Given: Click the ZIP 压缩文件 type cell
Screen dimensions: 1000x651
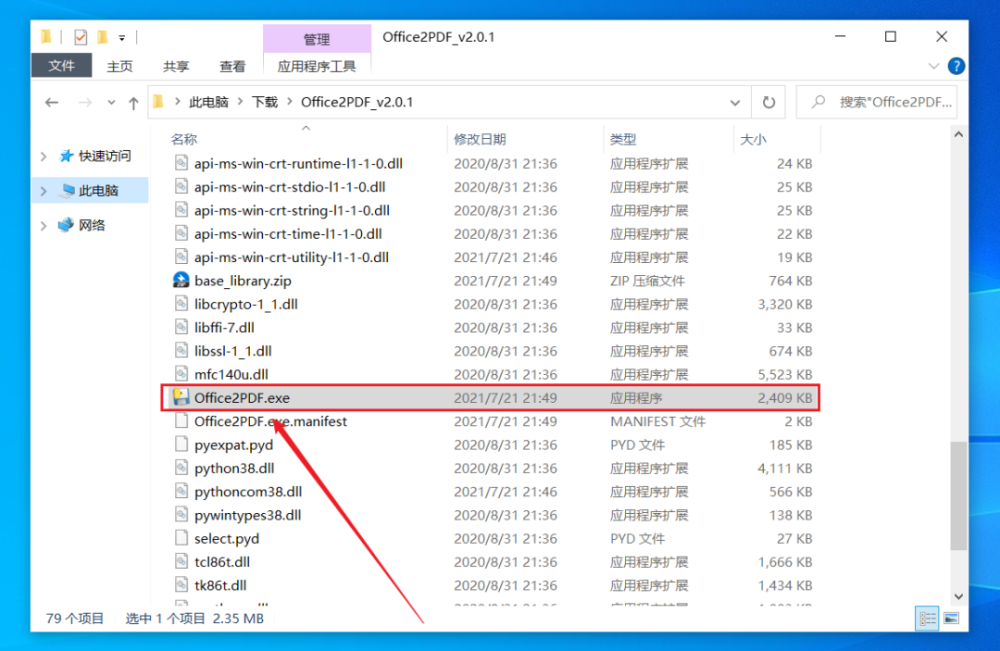Looking at the screenshot, I should pyautogui.click(x=647, y=281).
